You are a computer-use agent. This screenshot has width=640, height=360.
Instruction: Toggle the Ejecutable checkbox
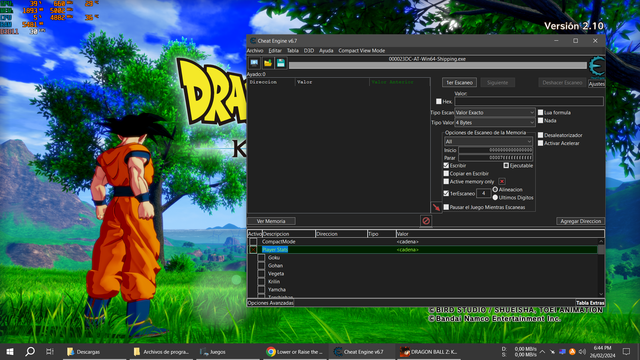[506, 165]
